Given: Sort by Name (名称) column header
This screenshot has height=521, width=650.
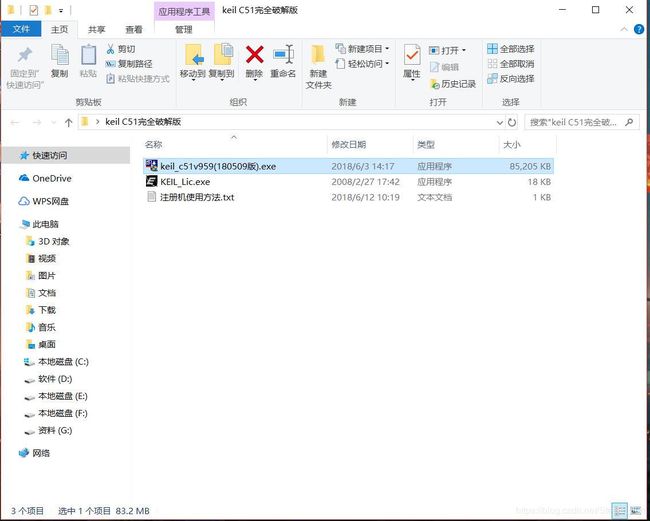Looking at the screenshot, I should coord(235,145).
